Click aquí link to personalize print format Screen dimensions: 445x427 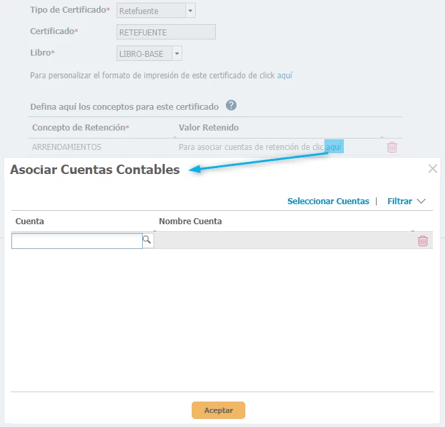click(285, 75)
